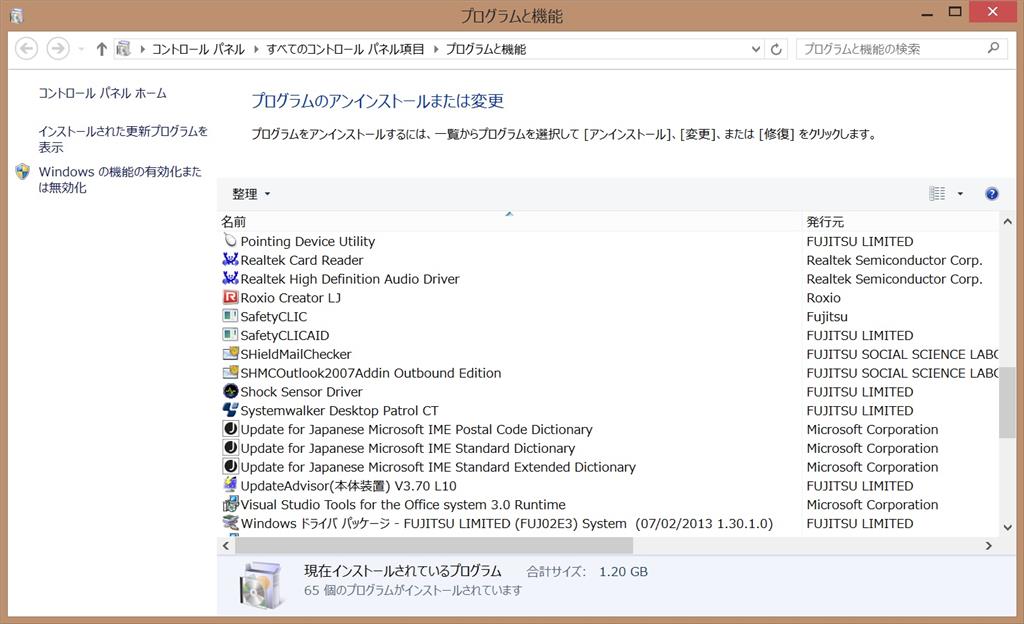Expand the address bar history dropdown
The width and height of the screenshot is (1024, 624).
756,49
